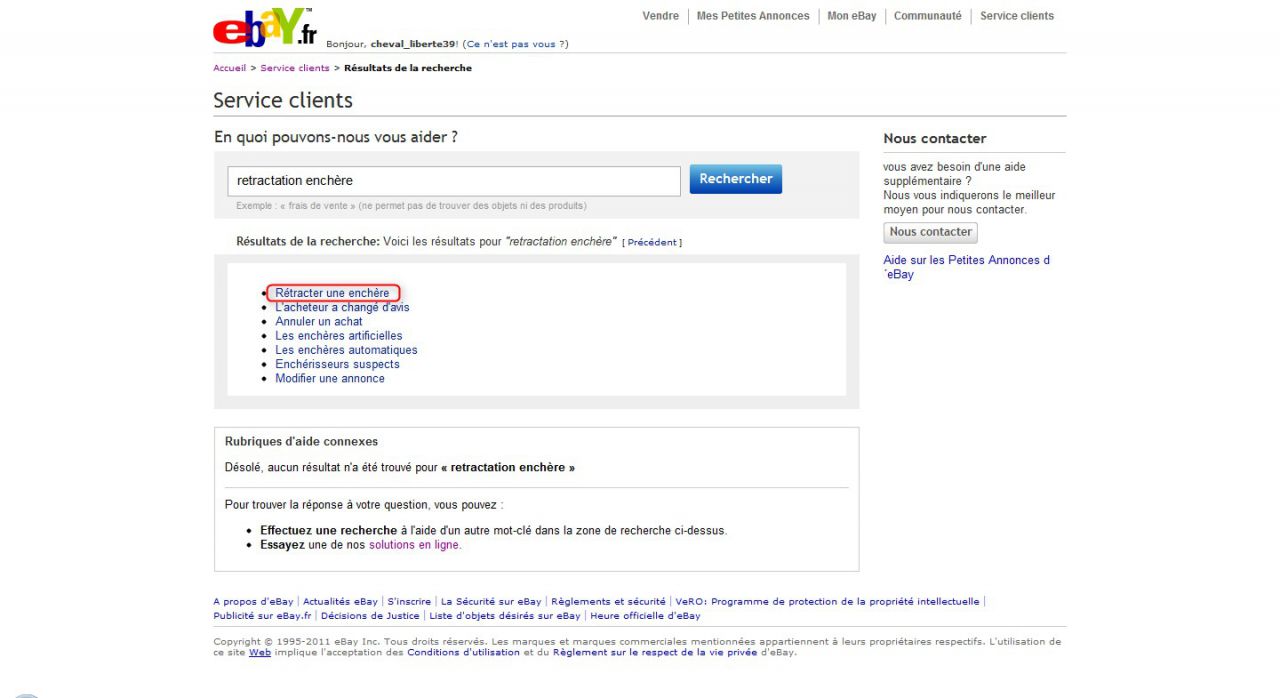Image resolution: width=1280 pixels, height=698 pixels.
Task: Open the Vendre menu item
Action: click(x=660, y=16)
